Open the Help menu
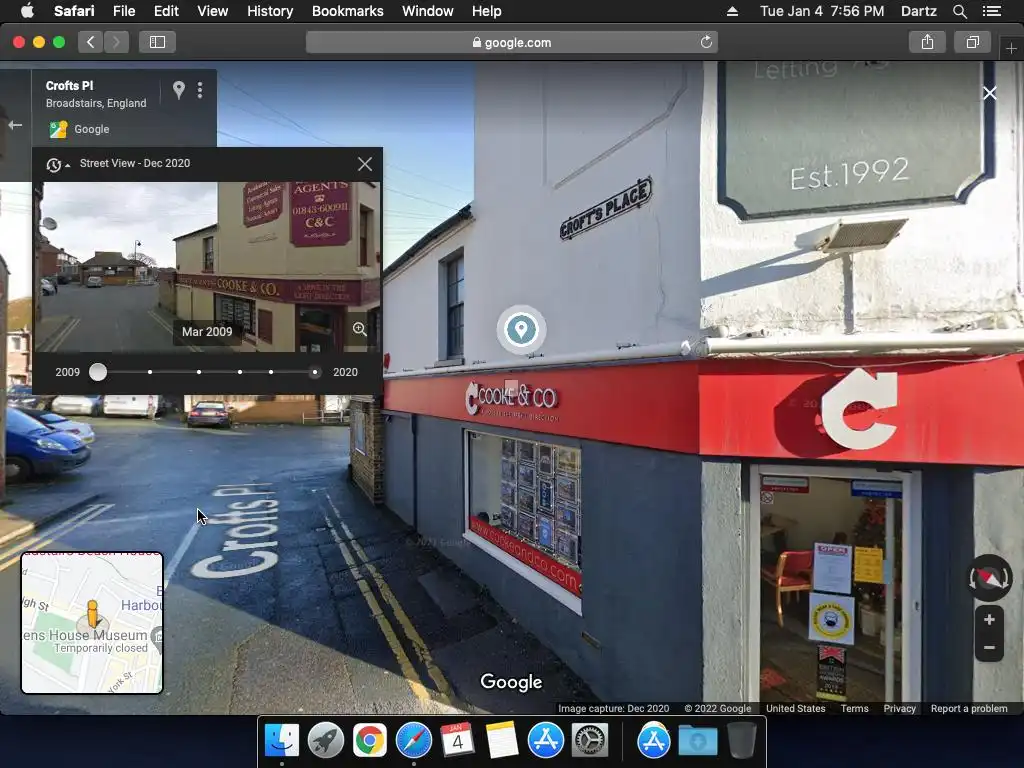This screenshot has width=1024, height=768. click(487, 11)
